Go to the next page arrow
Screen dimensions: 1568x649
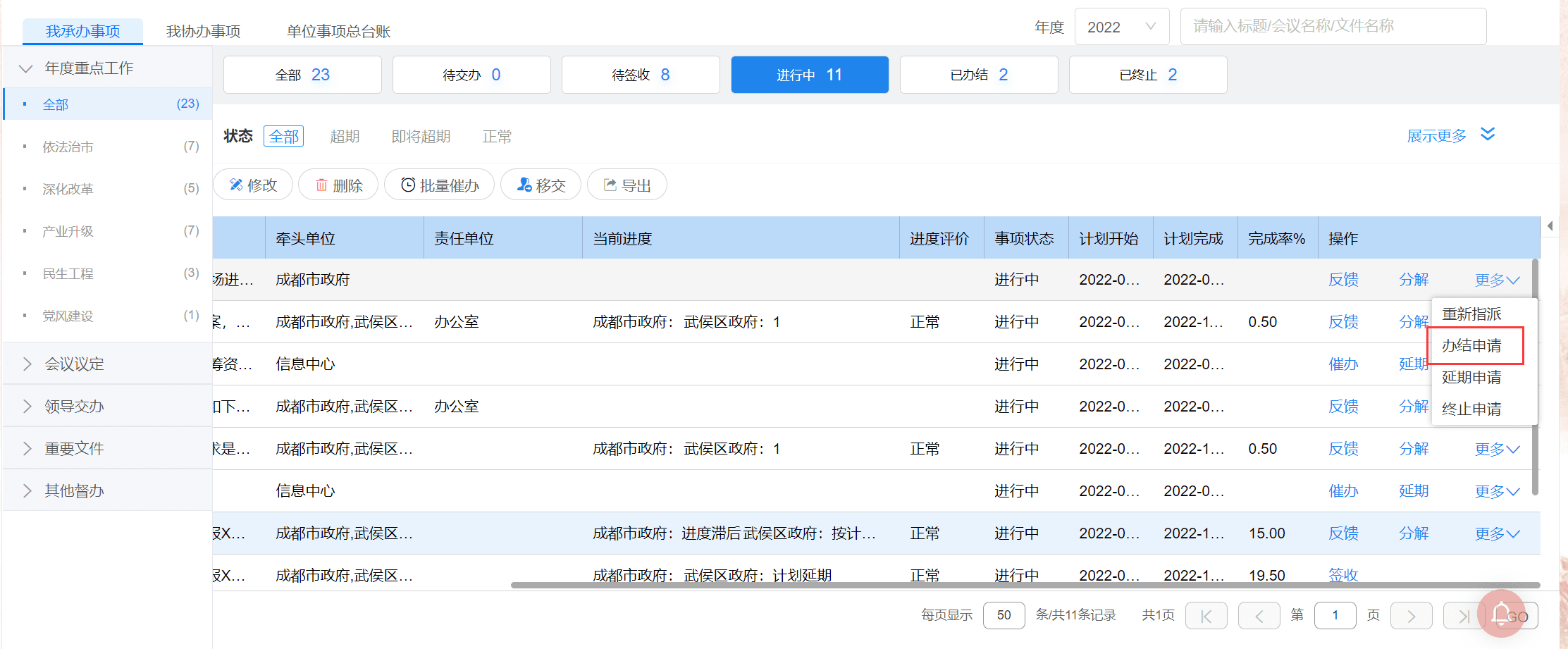(x=1411, y=616)
